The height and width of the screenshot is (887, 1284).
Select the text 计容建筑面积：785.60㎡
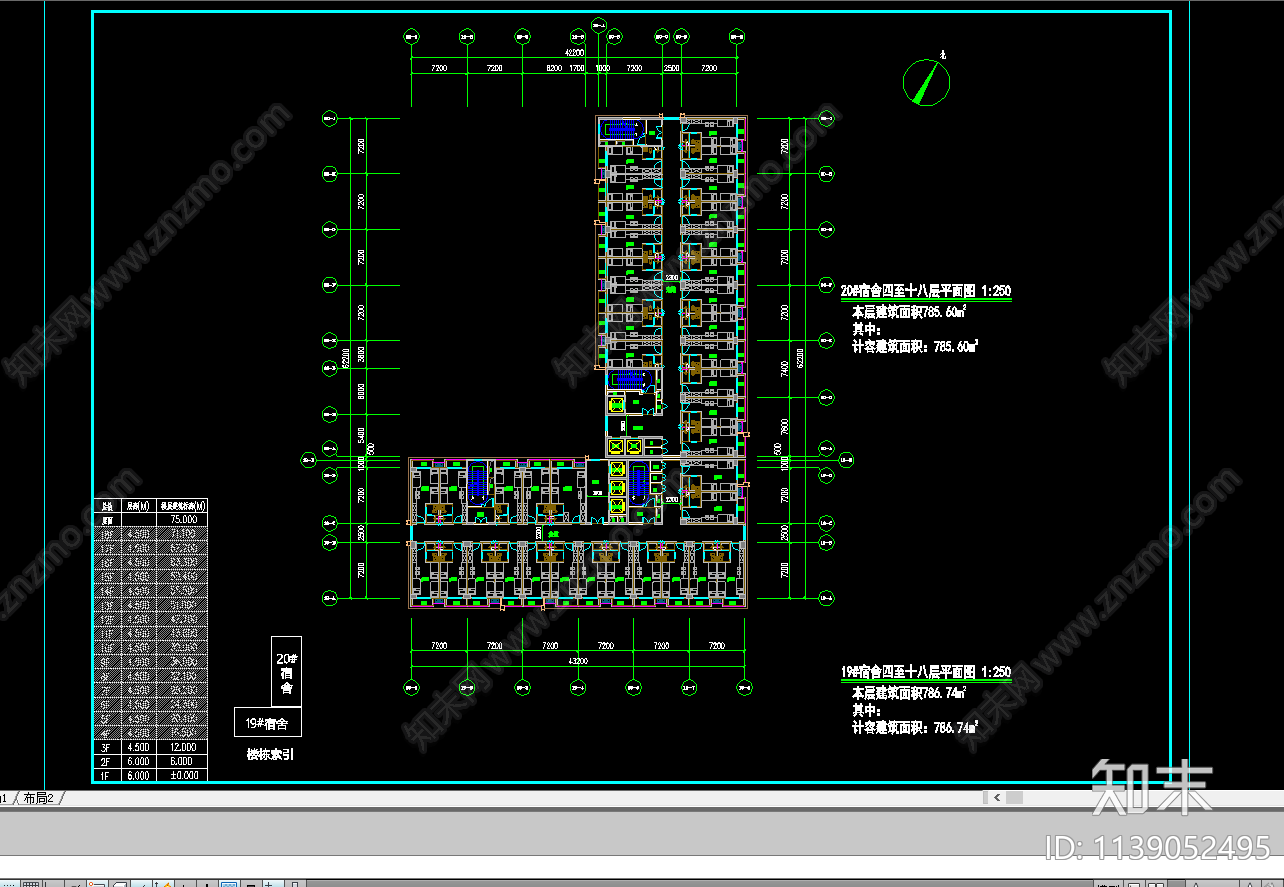914,346
